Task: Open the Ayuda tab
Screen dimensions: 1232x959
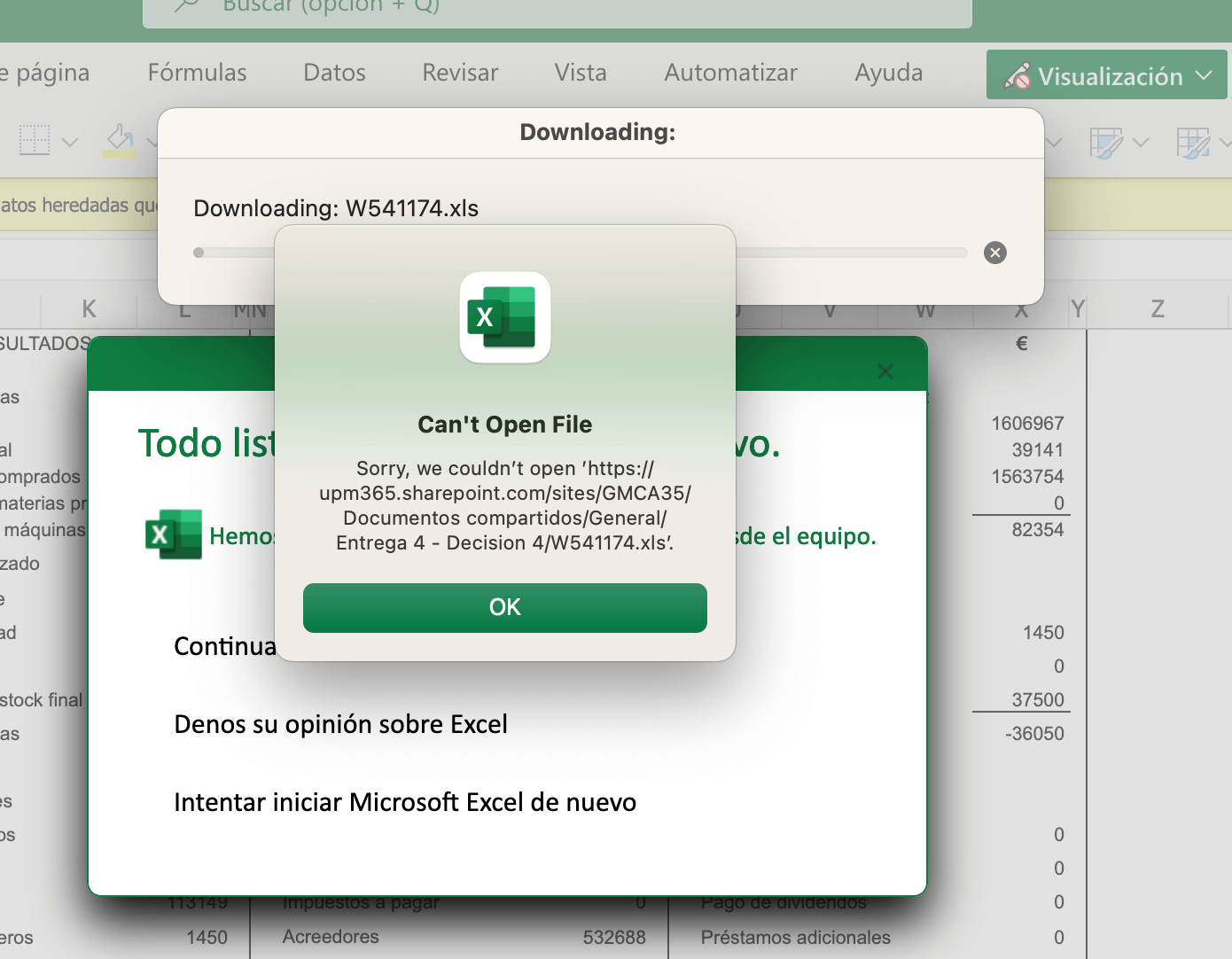Action: click(889, 73)
